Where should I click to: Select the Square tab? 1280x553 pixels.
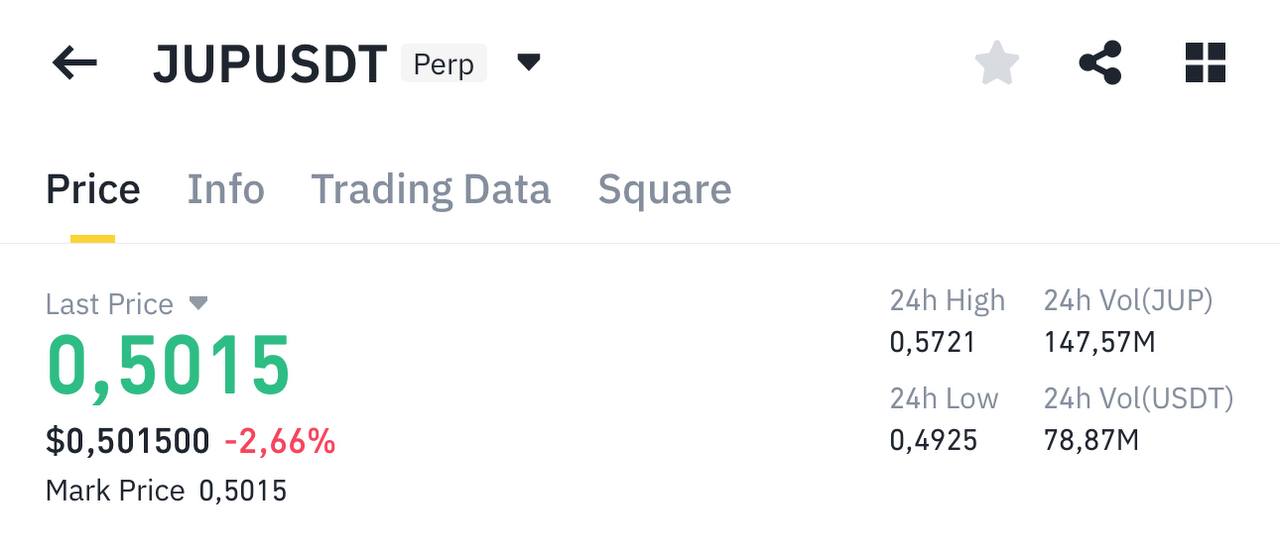tap(665, 189)
